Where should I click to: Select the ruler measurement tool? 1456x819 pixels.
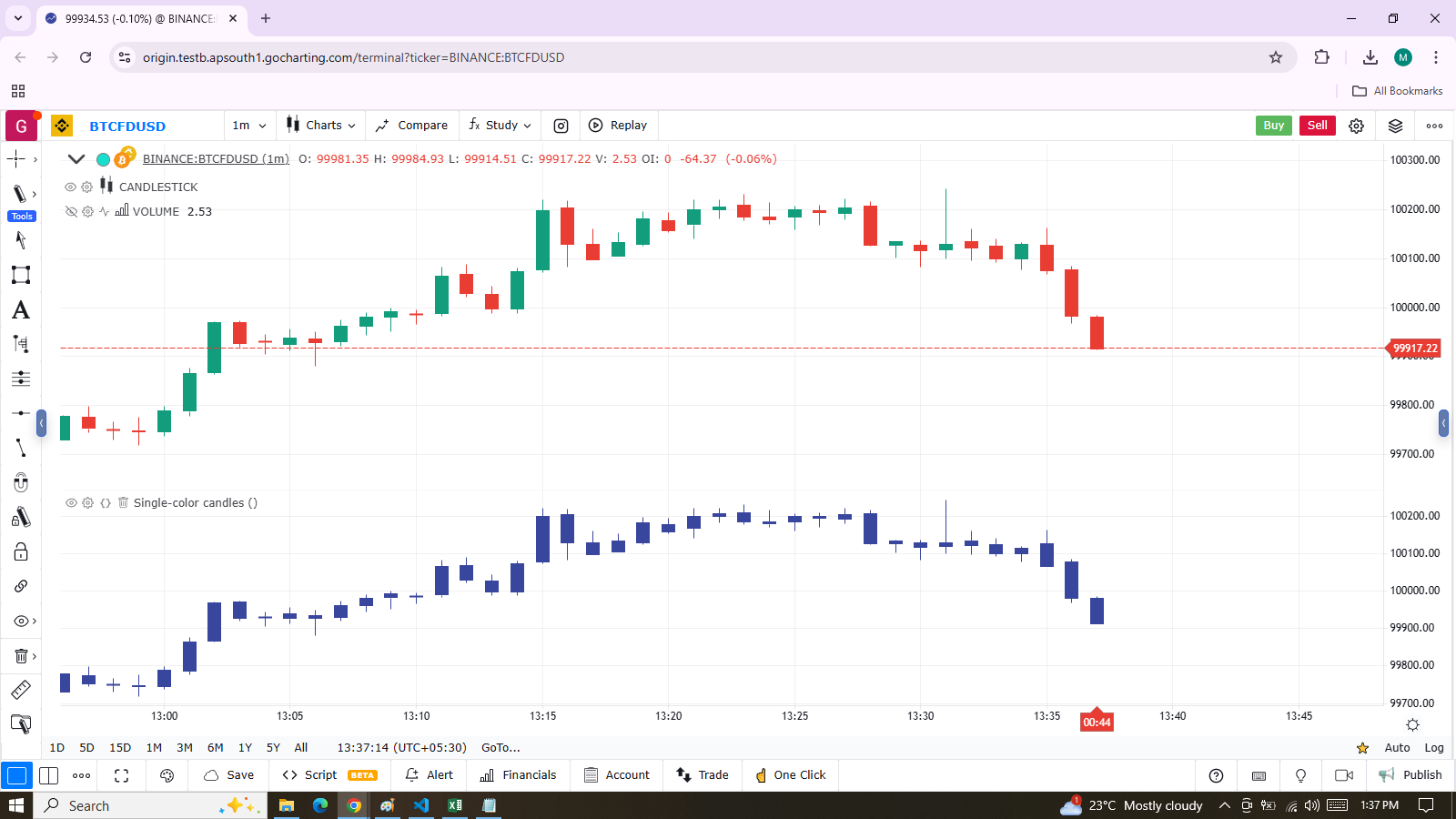(21, 690)
